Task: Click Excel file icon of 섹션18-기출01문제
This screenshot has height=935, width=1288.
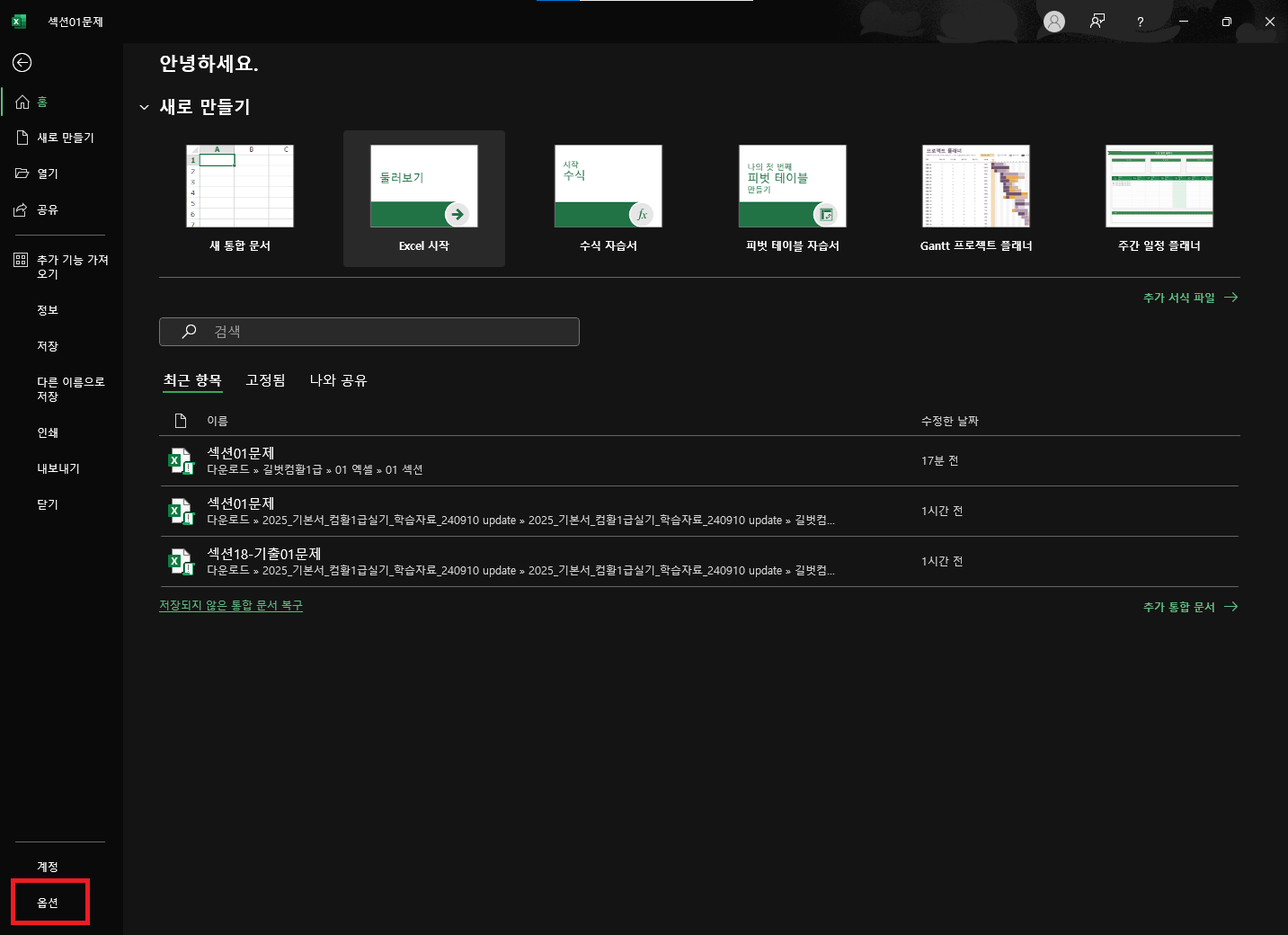Action: (x=182, y=562)
